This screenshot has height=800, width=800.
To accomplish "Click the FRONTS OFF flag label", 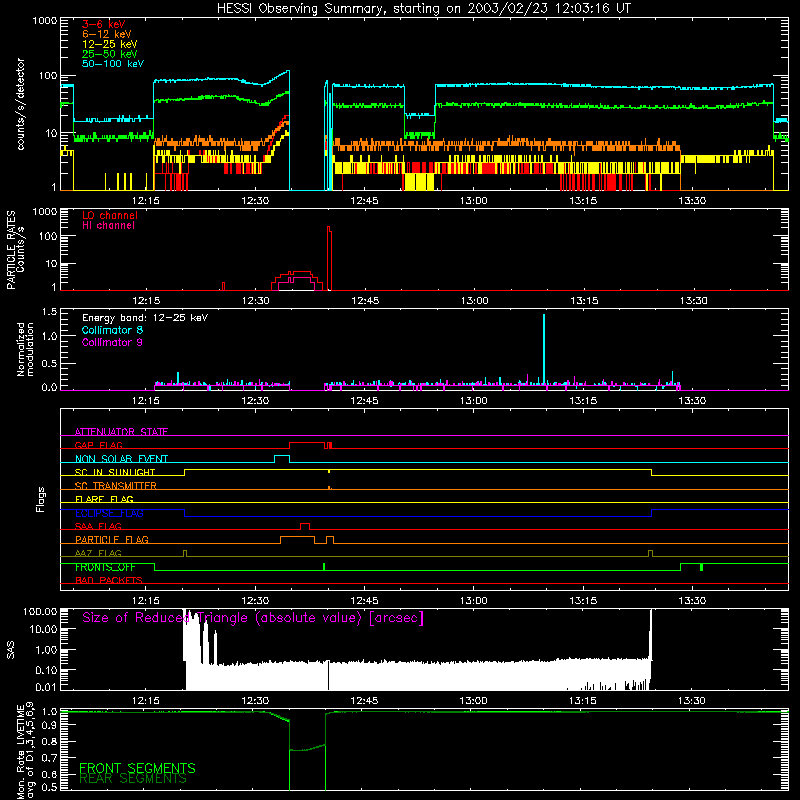I will [x=105, y=567].
